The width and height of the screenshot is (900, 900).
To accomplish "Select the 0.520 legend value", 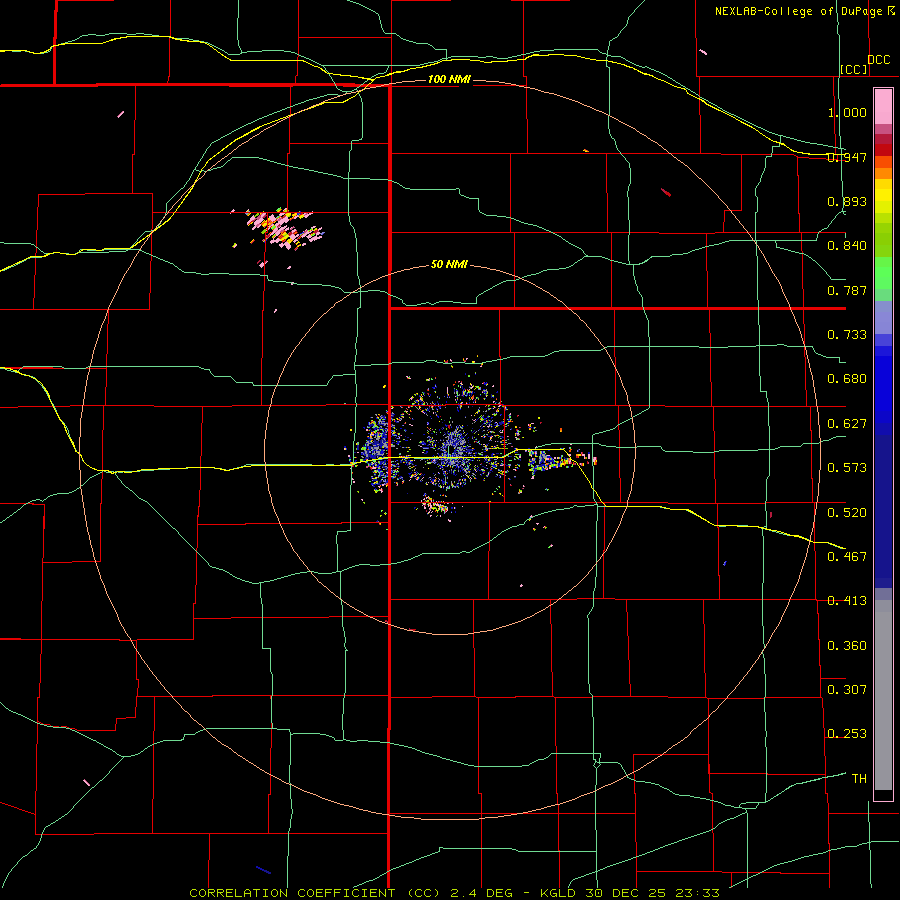I will tap(847, 512).
